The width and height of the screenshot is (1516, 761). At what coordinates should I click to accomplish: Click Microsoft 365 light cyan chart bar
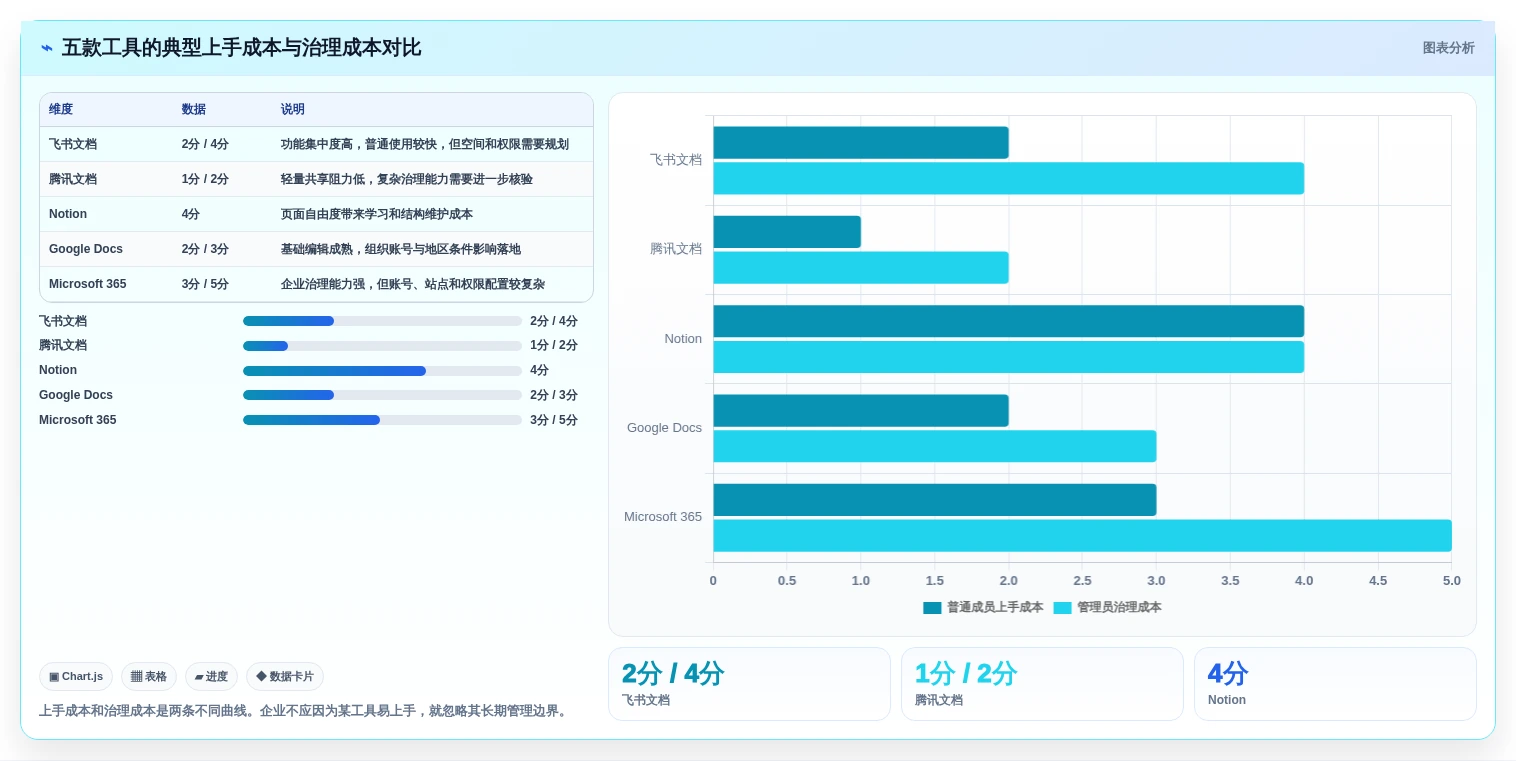[x=1082, y=536]
